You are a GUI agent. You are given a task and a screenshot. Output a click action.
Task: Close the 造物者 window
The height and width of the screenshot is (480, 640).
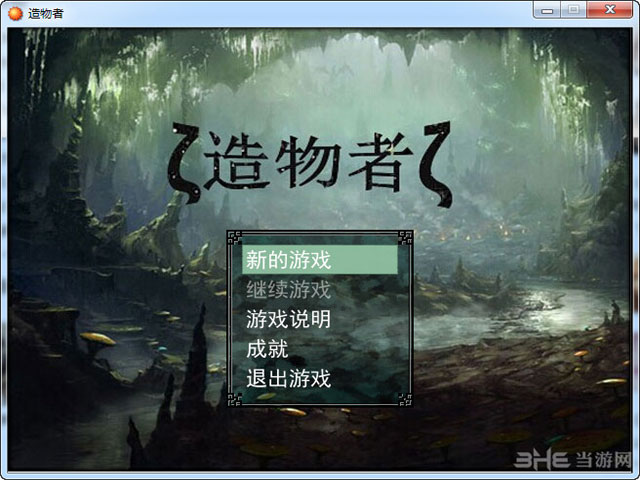[610, 10]
